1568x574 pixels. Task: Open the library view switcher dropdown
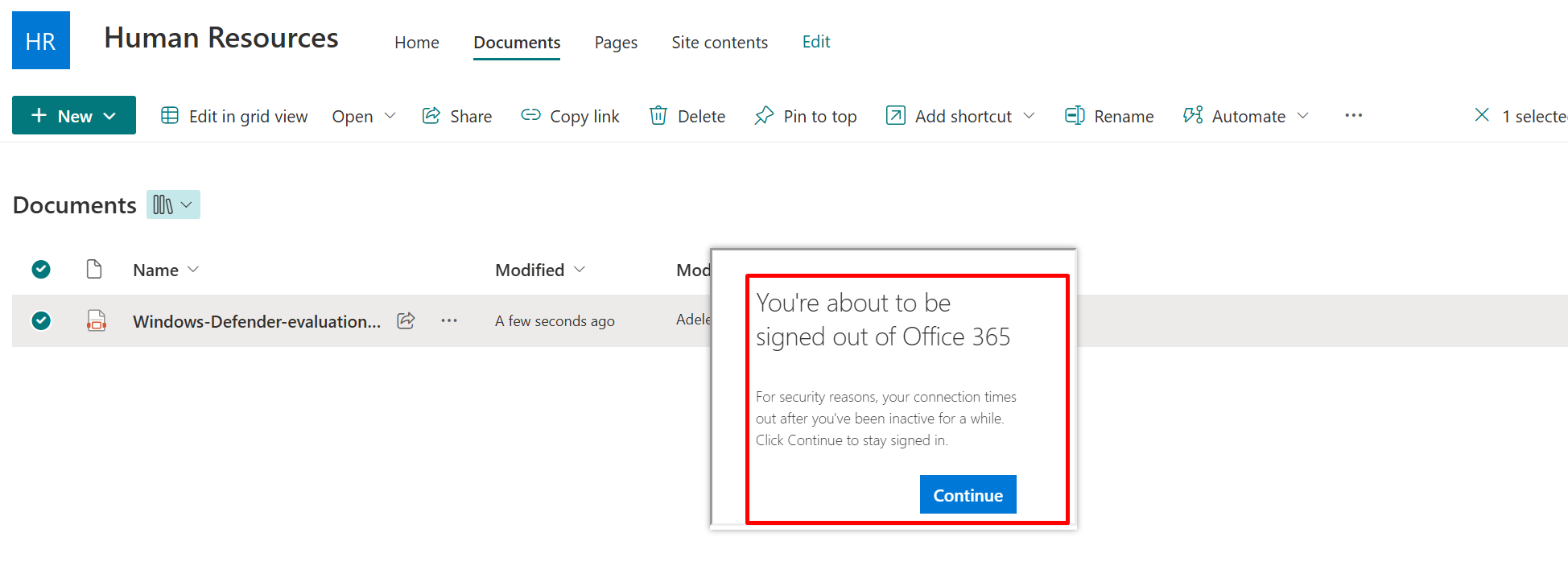tap(173, 204)
